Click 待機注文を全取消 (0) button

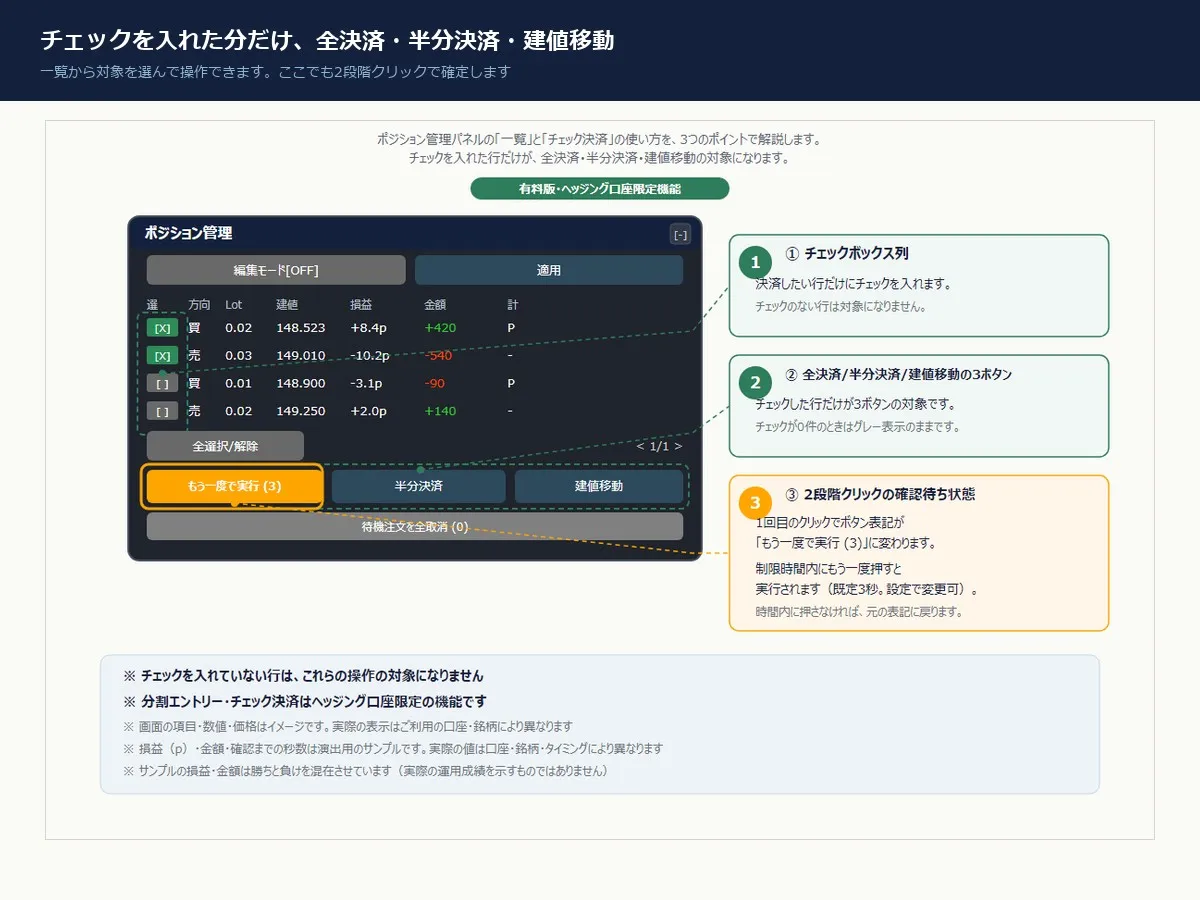coord(415,526)
